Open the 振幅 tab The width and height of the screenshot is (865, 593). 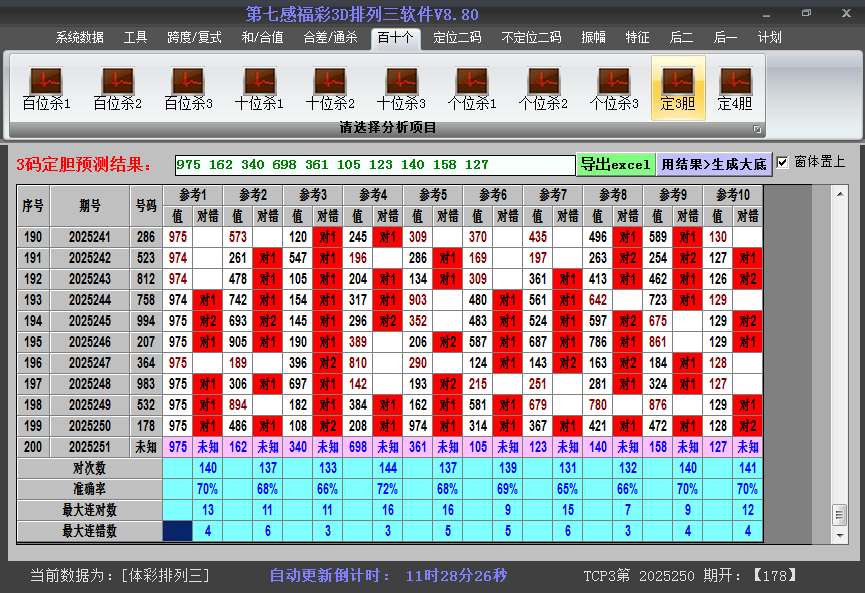(x=593, y=37)
